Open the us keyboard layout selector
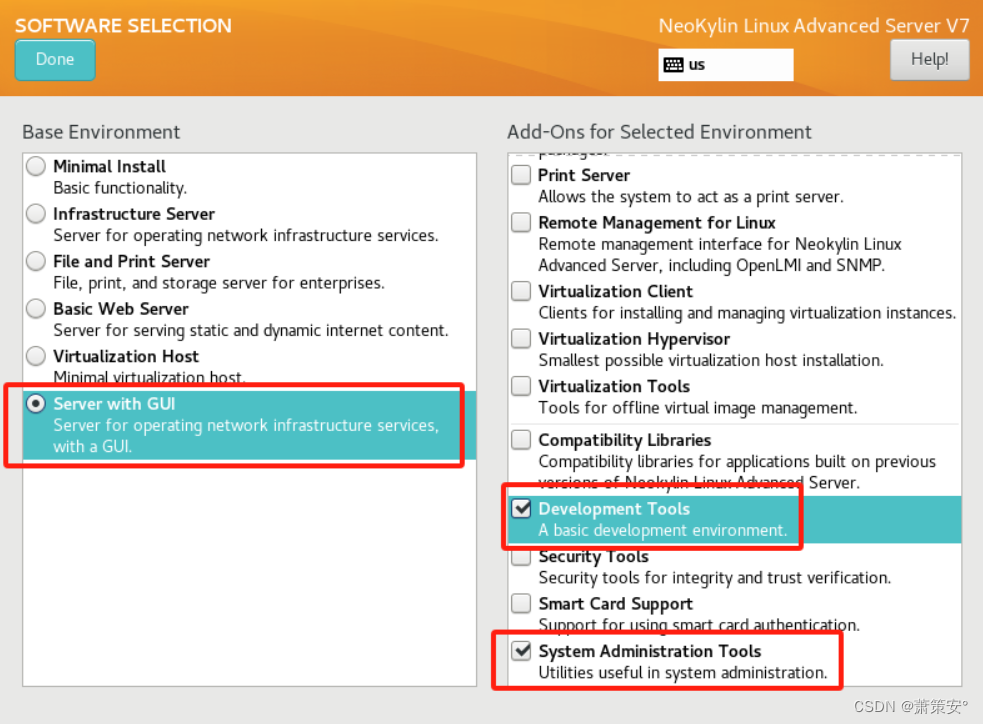 (725, 65)
